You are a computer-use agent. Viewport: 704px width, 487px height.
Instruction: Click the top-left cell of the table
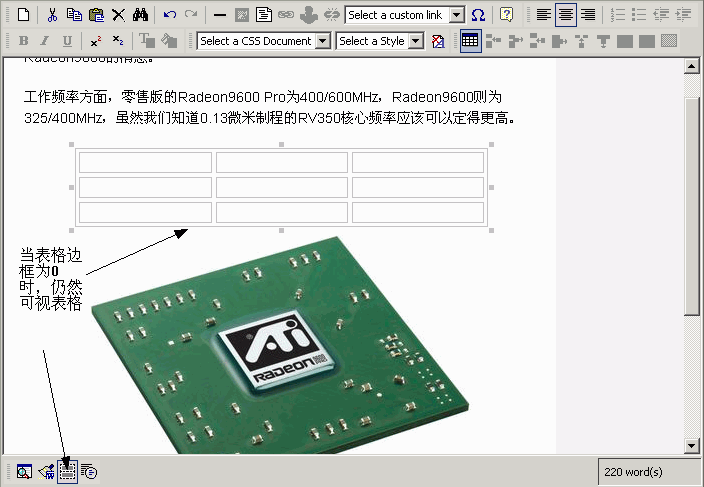point(145,162)
